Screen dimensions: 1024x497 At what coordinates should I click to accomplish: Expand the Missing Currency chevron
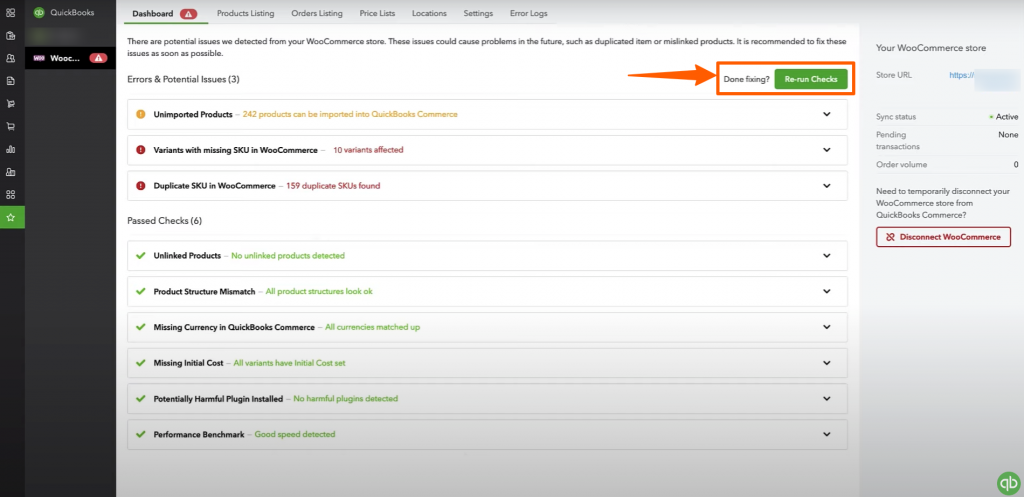pos(827,327)
